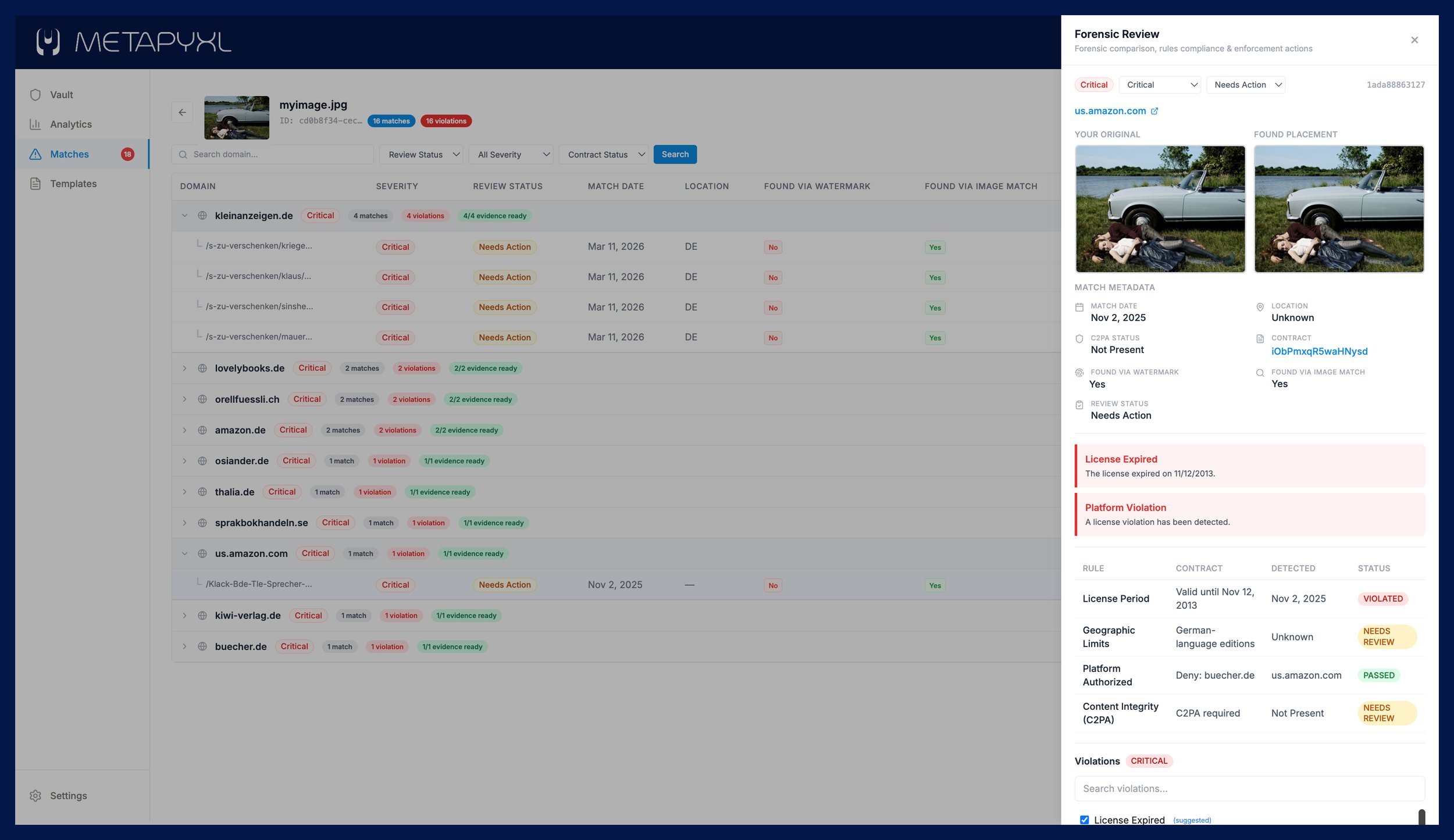
Task: Click the Location pin icon in metadata
Action: tap(1260, 307)
